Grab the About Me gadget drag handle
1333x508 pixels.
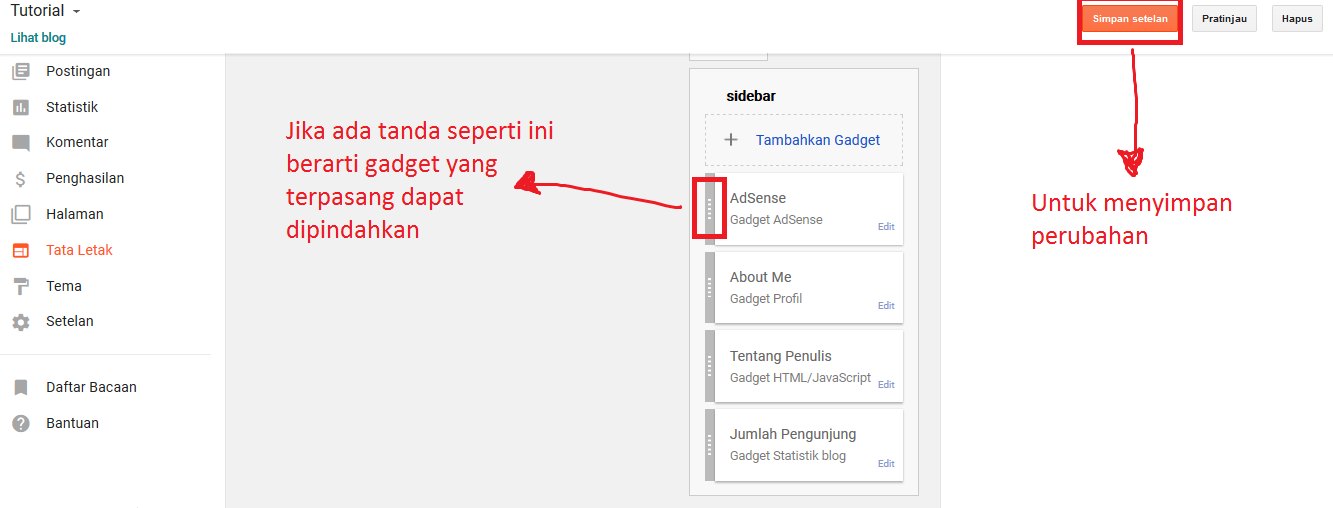[x=710, y=288]
